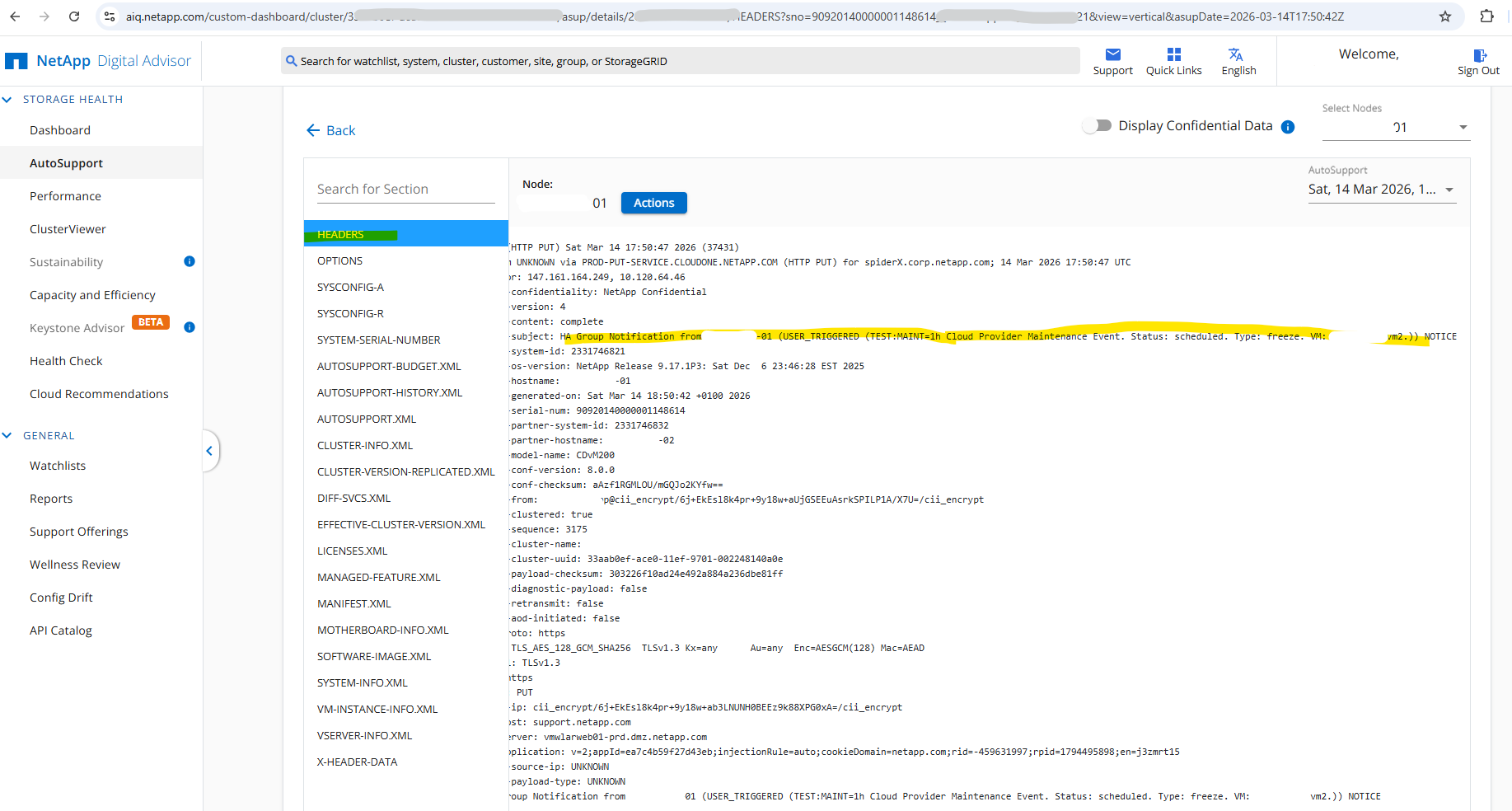Open the AutoSupport date dropdown

[x=1382, y=190]
